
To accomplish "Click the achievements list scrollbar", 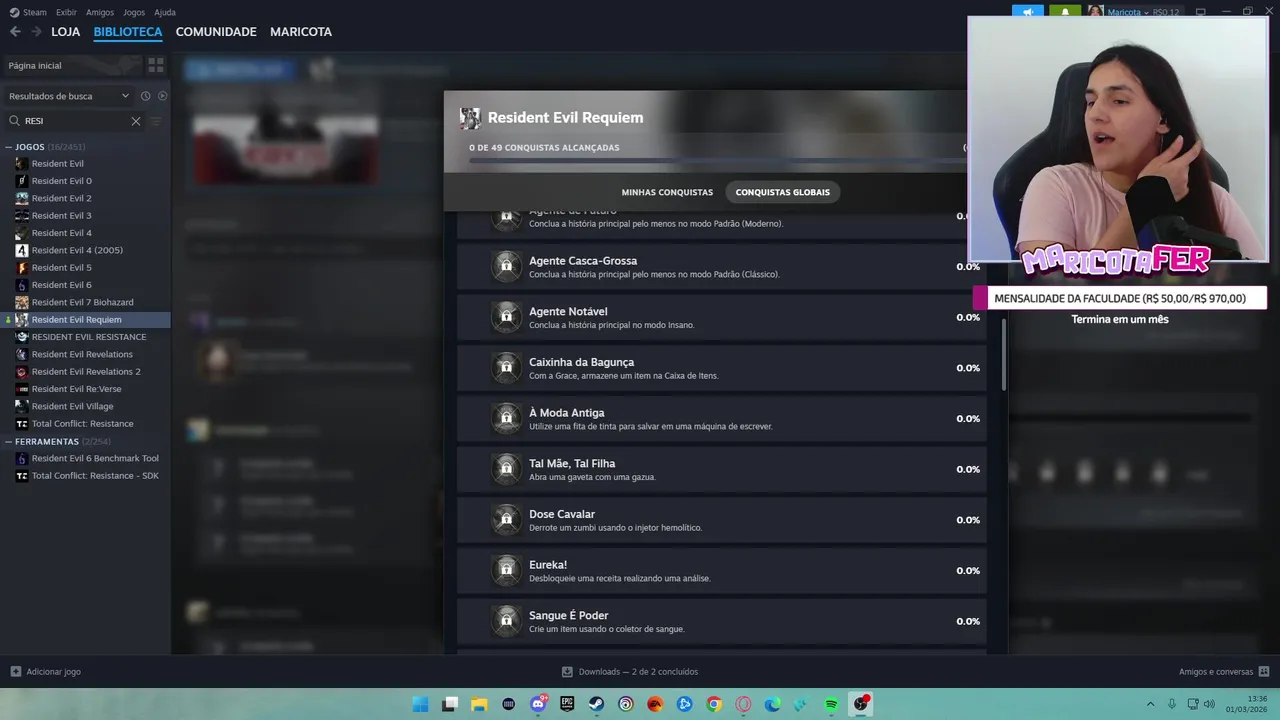I will [x=1004, y=353].
